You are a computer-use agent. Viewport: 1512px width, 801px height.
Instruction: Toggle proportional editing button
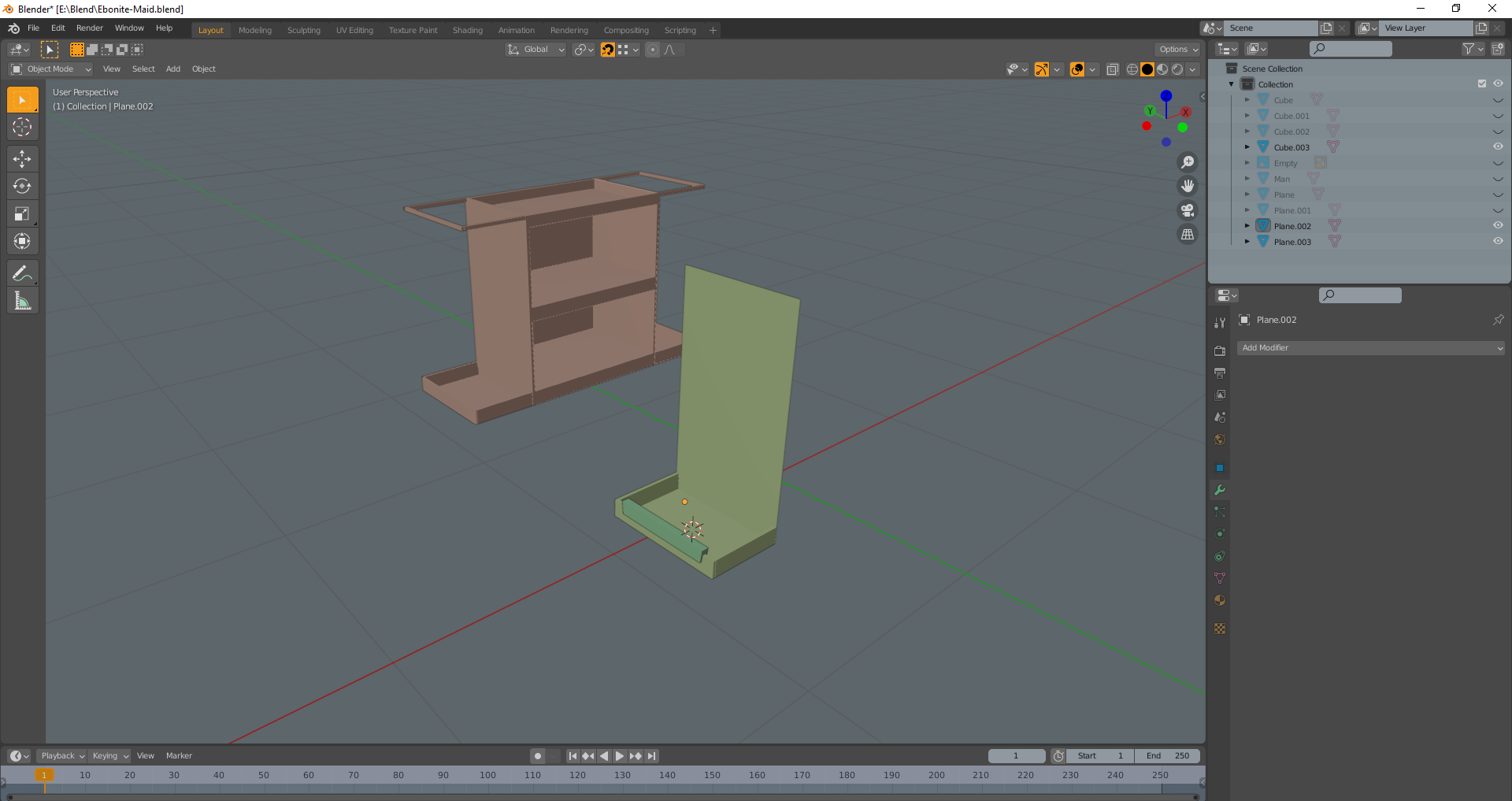[653, 50]
